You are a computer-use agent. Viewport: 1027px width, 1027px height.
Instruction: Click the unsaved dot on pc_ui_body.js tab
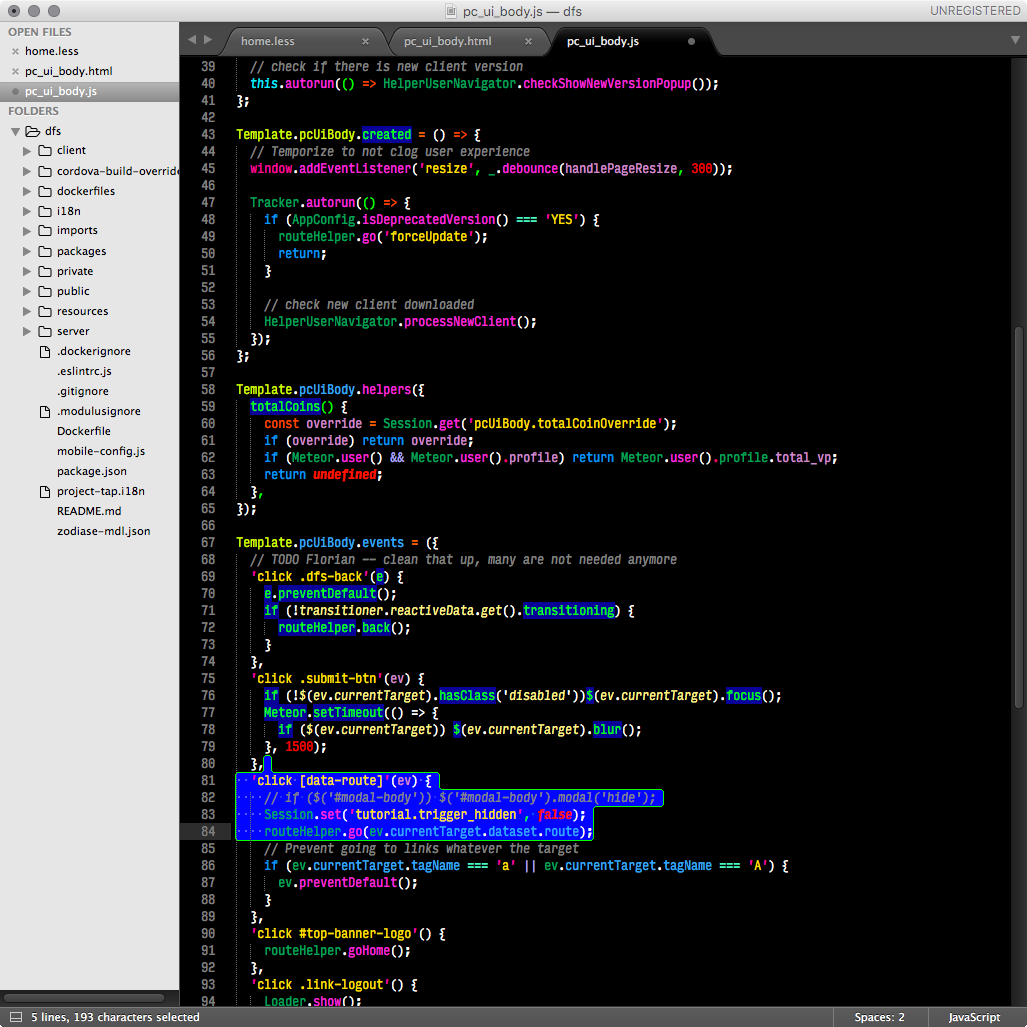(x=691, y=42)
